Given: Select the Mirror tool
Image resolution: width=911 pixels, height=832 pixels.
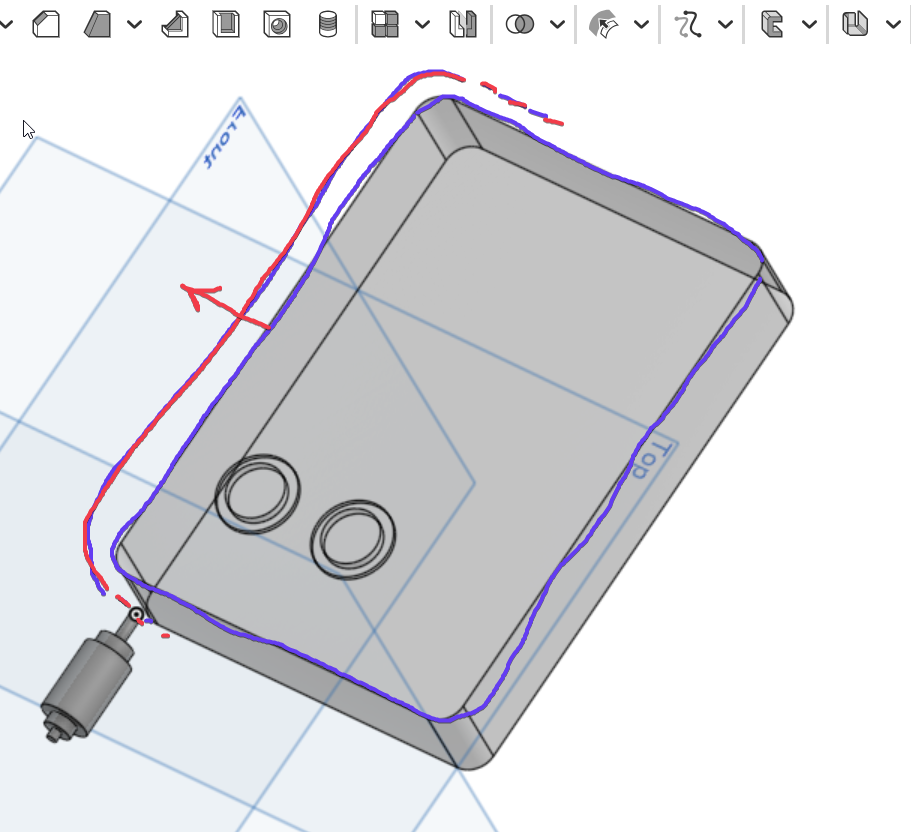Looking at the screenshot, I should pyautogui.click(x=463, y=24).
